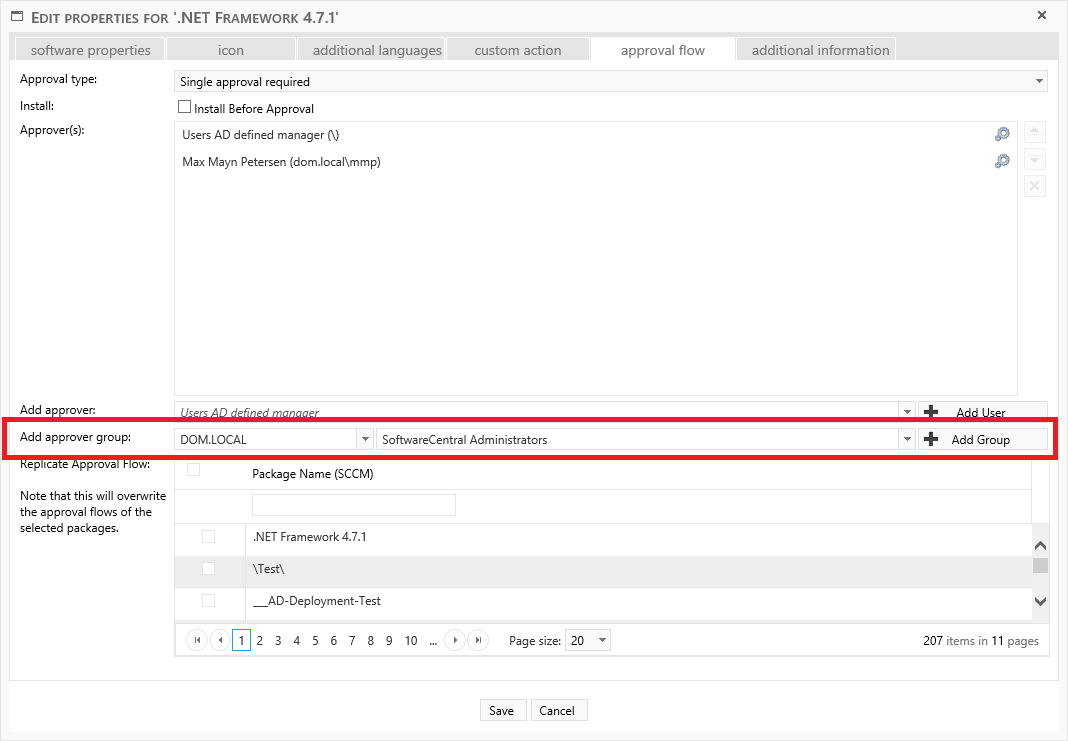Remove selected approver with X icon
The height and width of the screenshot is (741, 1068).
coord(1035,186)
